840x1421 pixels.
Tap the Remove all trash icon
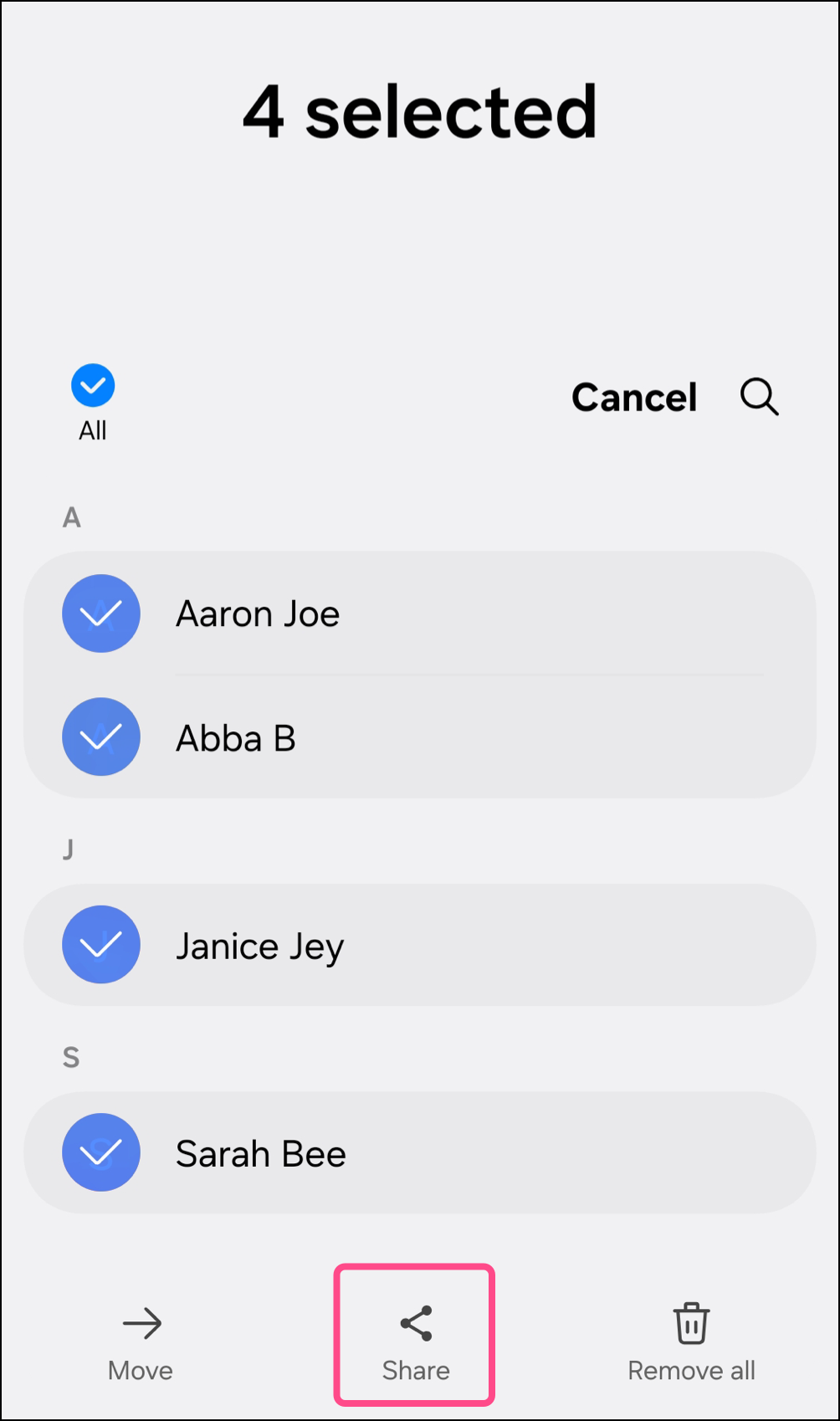691,1323
